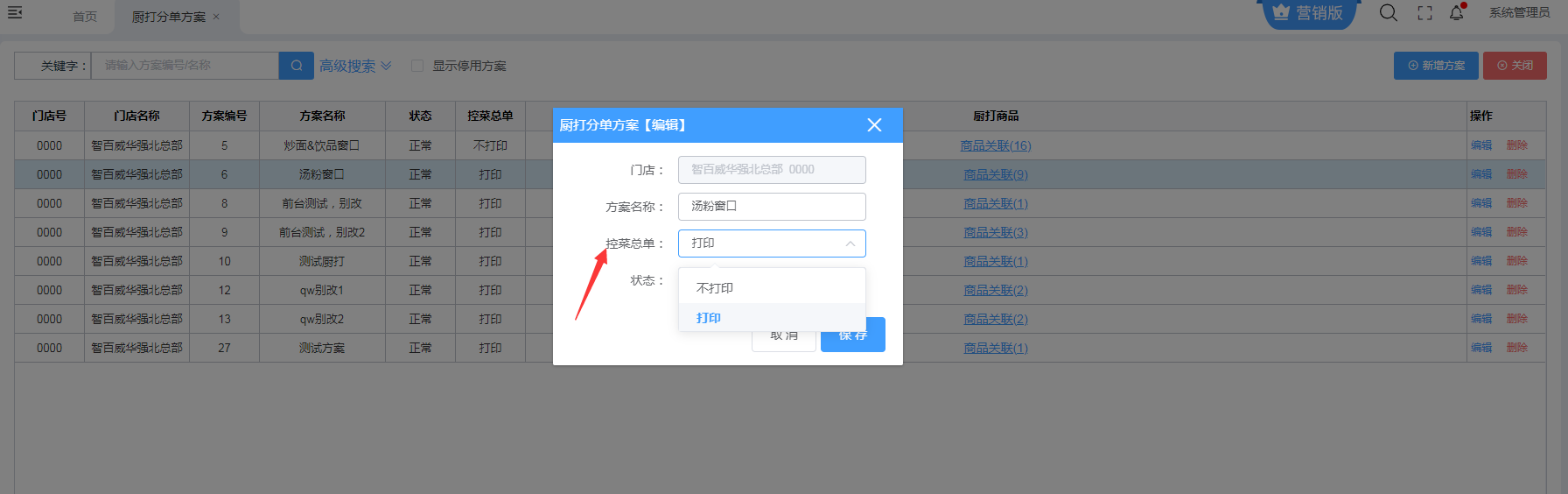
Task: Click 编辑 for the 测试方案 row
Action: 1480,348
